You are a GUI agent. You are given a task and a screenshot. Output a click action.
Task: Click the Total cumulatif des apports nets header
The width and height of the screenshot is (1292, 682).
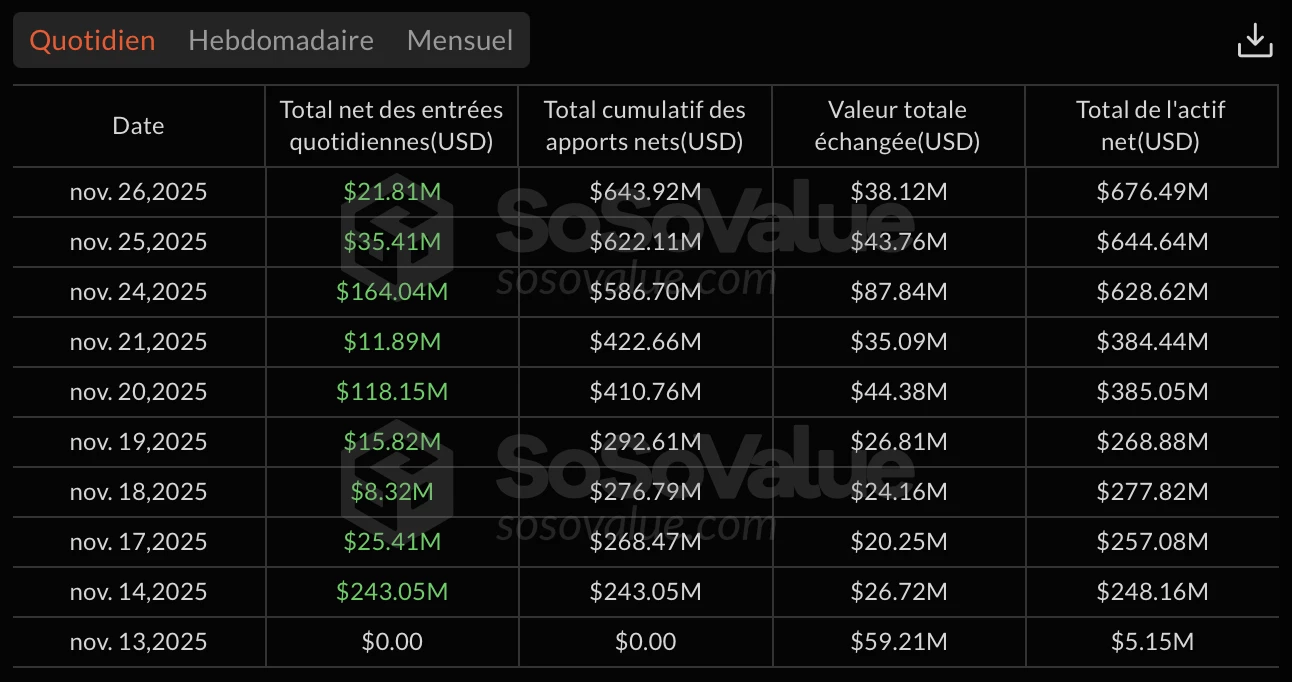pyautogui.click(x=645, y=125)
